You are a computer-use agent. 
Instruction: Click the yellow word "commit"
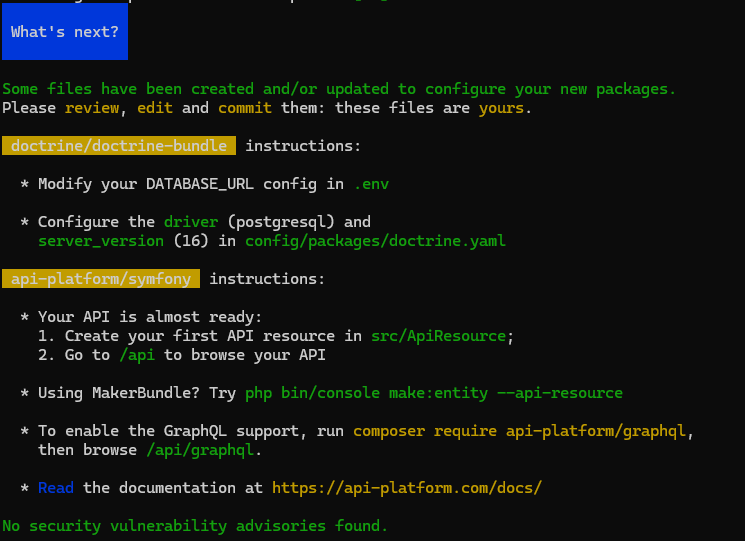tap(245, 108)
